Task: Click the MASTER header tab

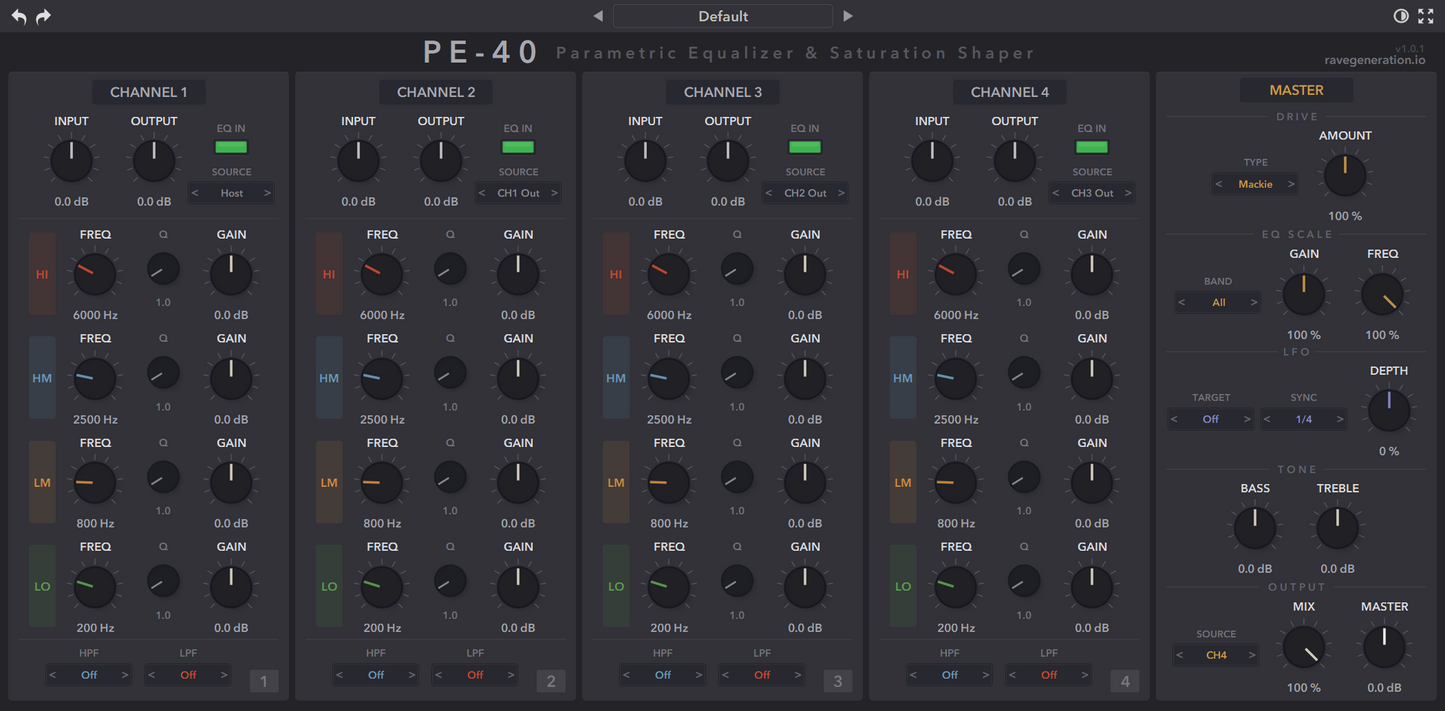Action: coord(1297,90)
